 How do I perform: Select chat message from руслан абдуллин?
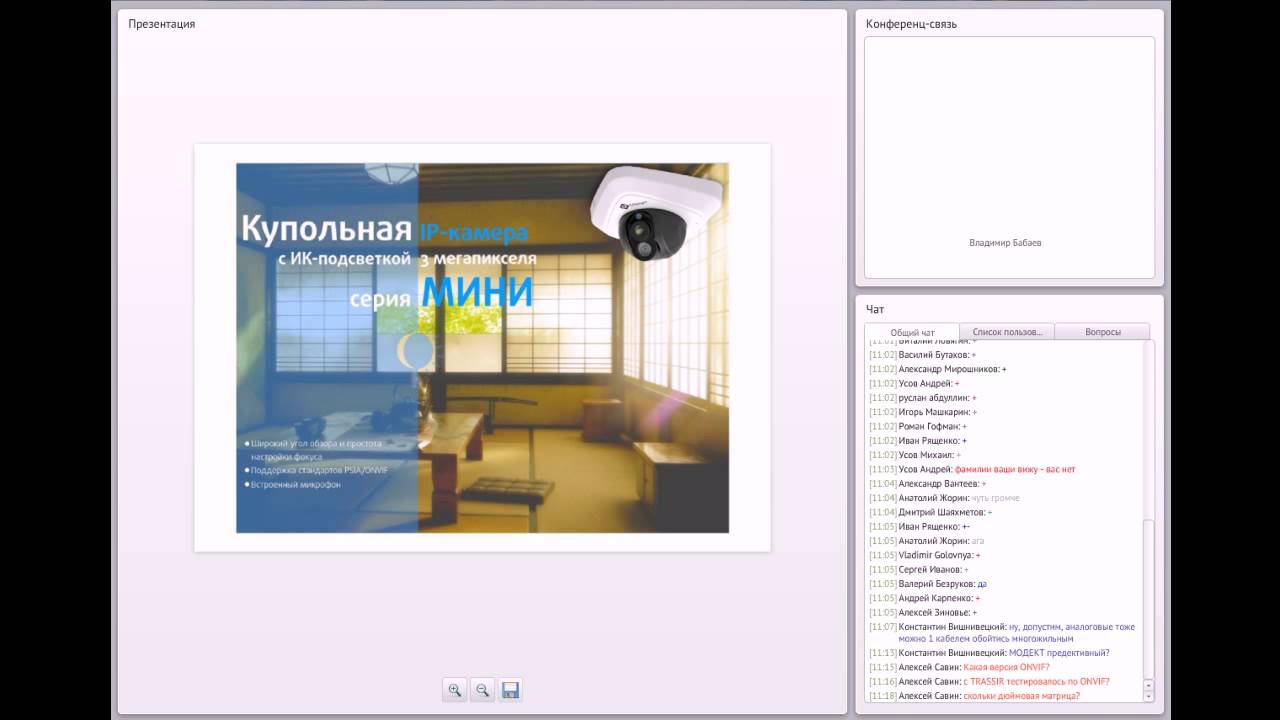click(922, 398)
